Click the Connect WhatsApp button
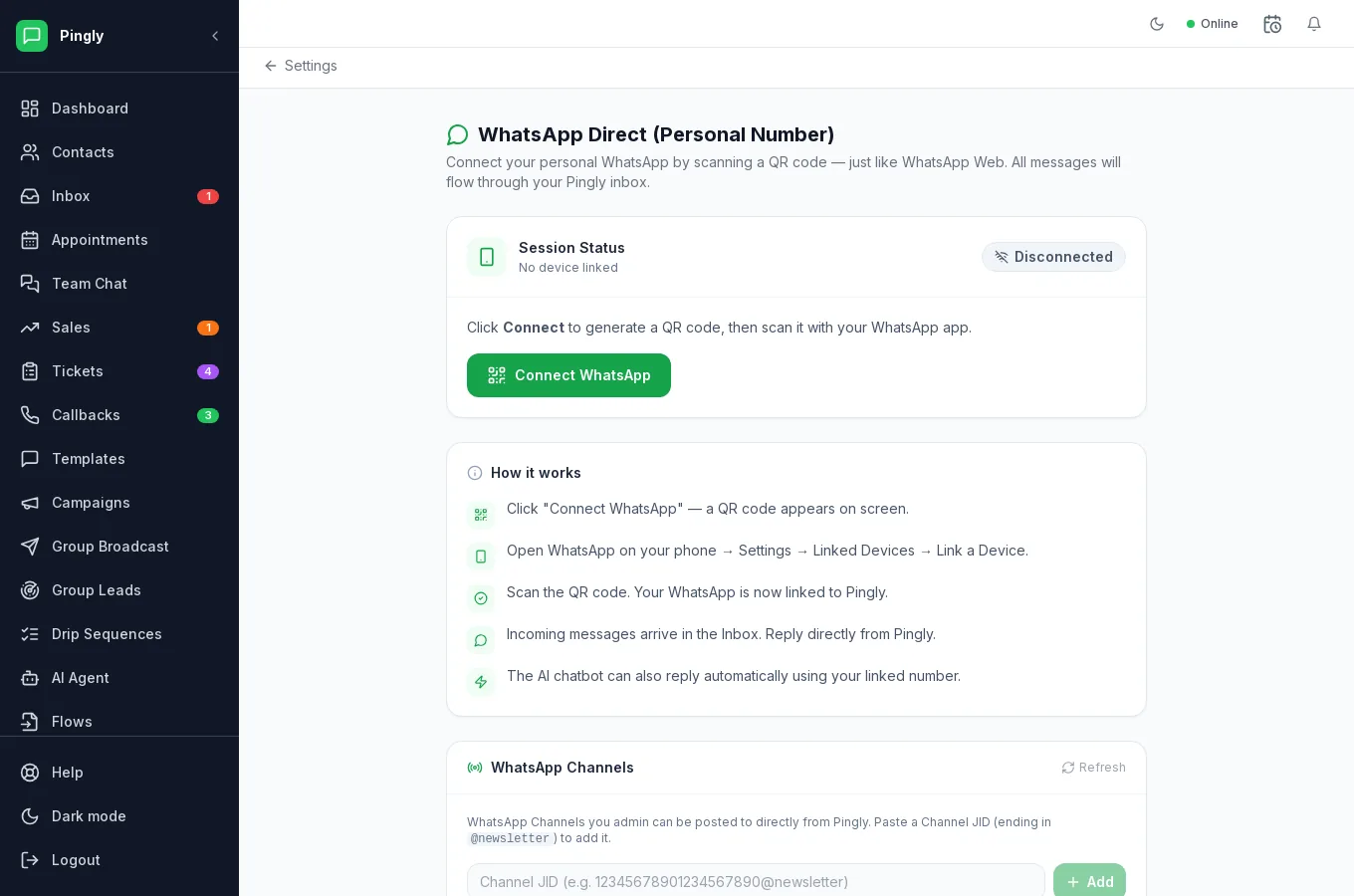Image resolution: width=1354 pixels, height=896 pixels. point(568,375)
